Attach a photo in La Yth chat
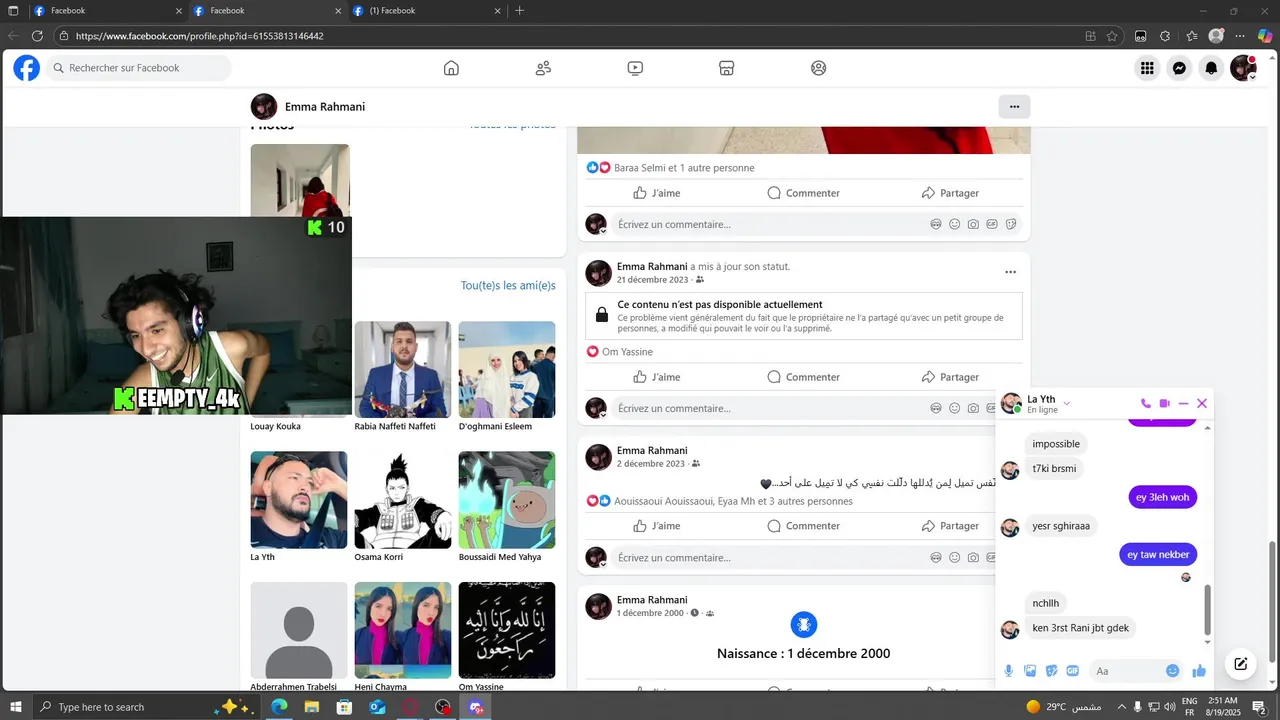Viewport: 1280px width, 720px height. coord(1030,671)
